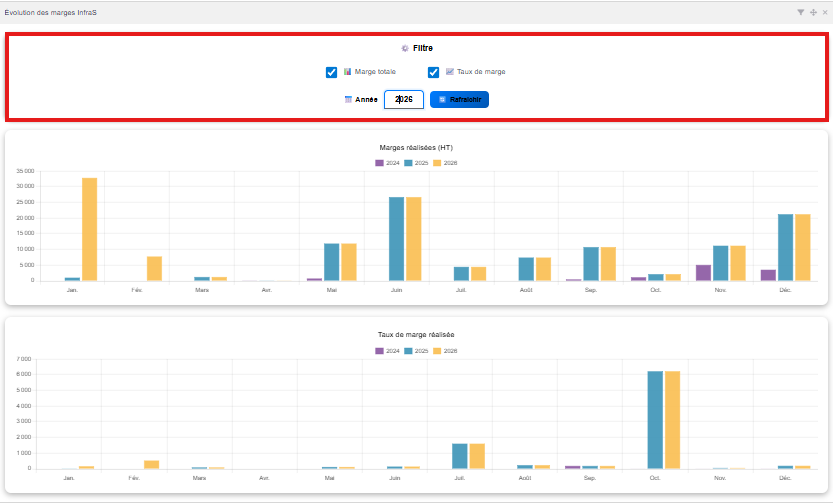Click the icon beside Taux de marge
The image size is (833, 503).
tap(450, 72)
